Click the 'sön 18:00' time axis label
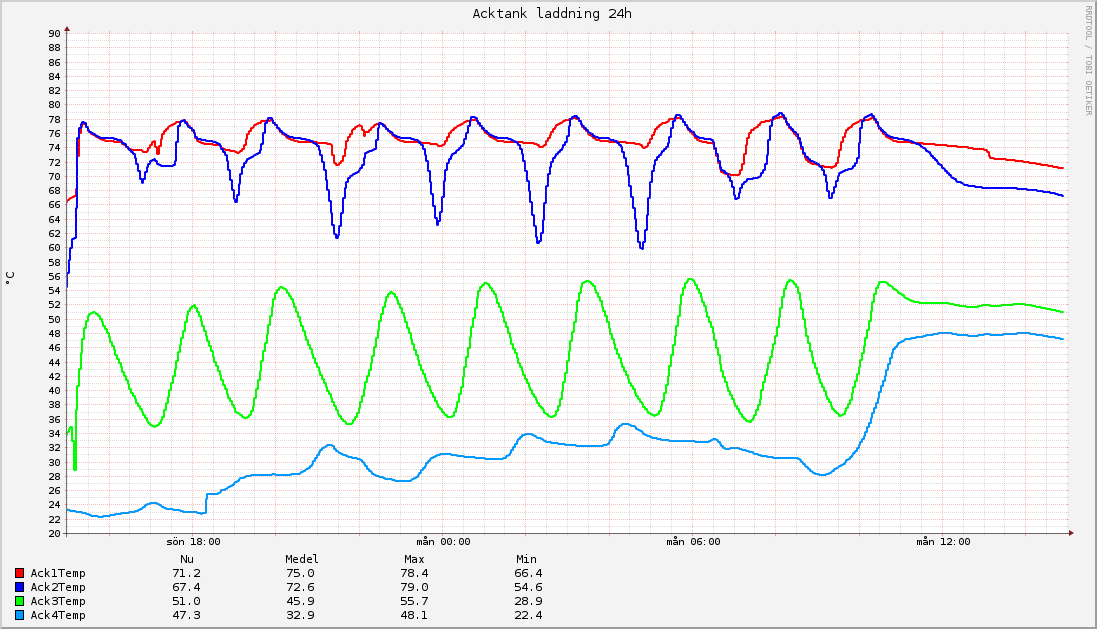The width and height of the screenshot is (1097, 629). click(x=193, y=541)
